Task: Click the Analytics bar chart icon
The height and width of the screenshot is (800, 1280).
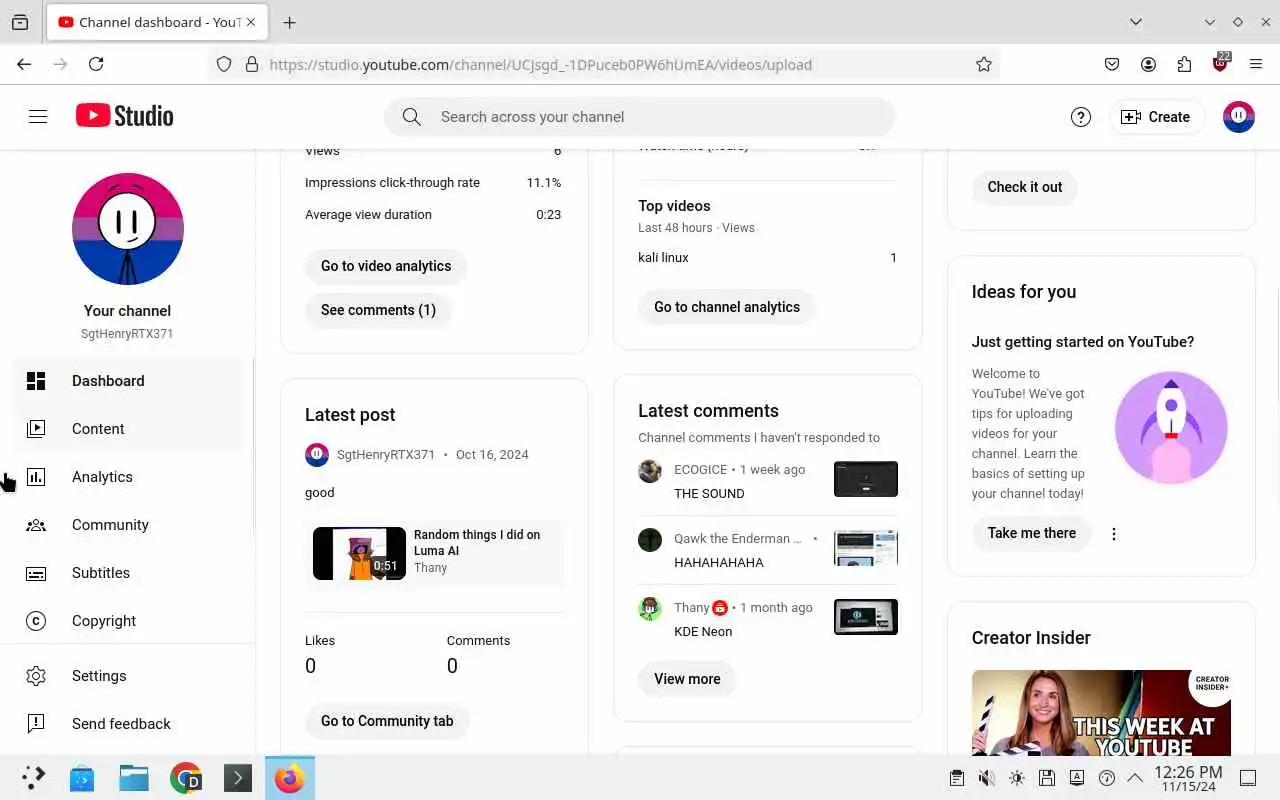Action: pos(36,477)
